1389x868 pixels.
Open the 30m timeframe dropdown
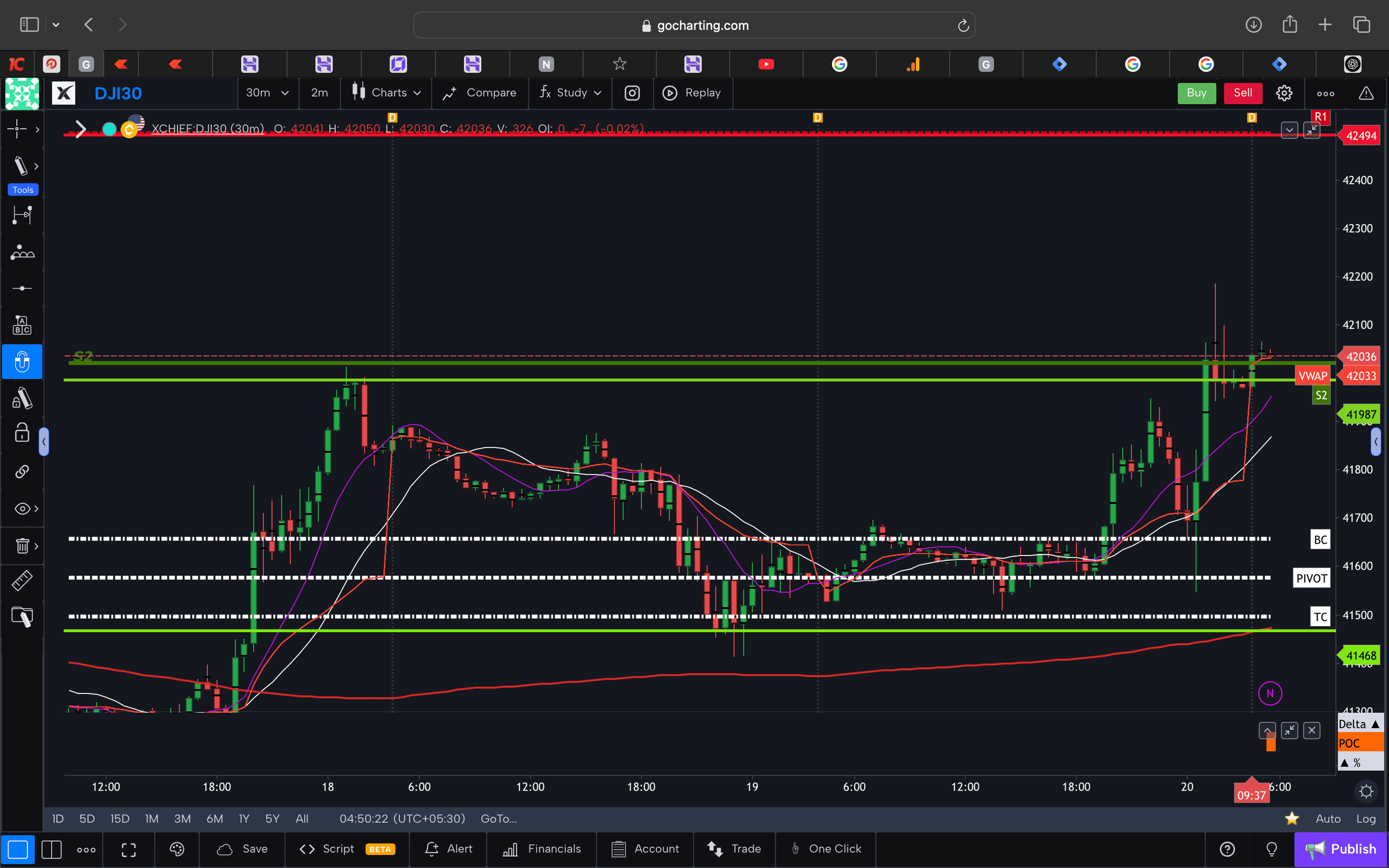[x=267, y=92]
